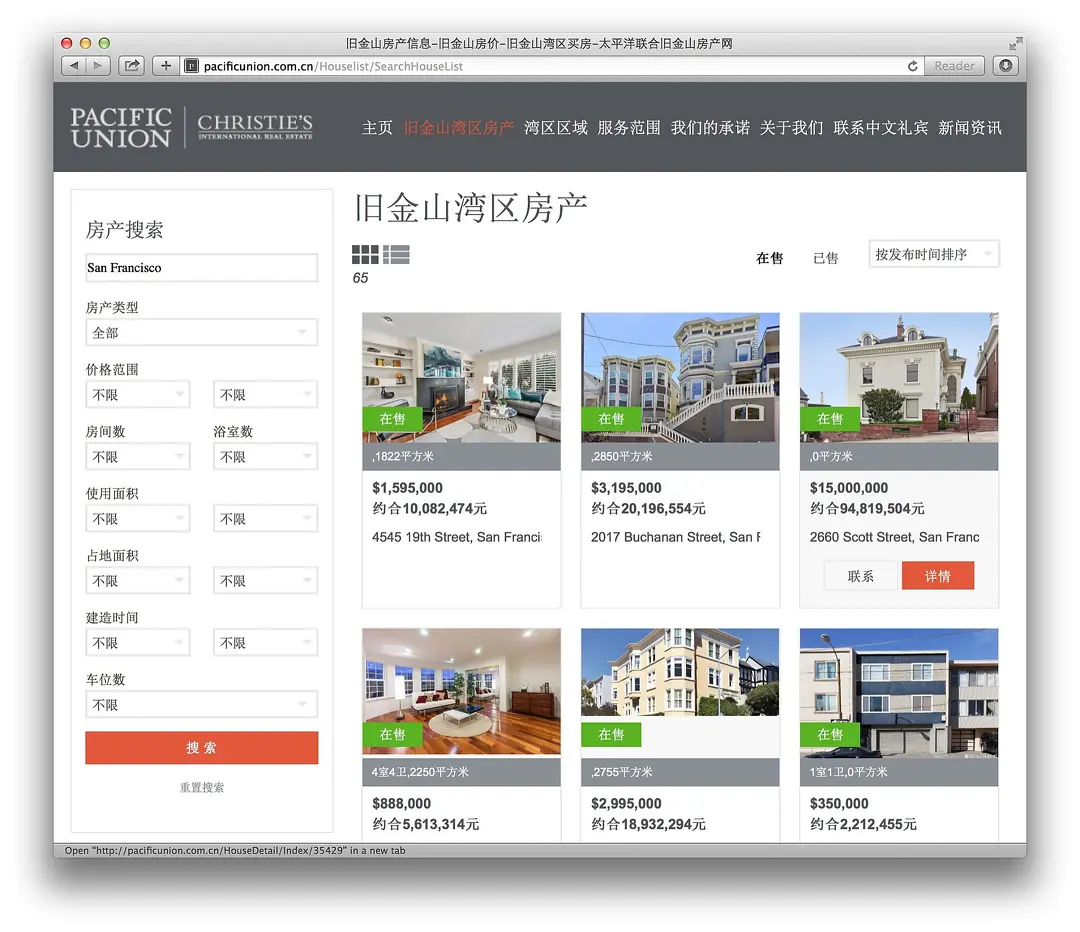Click the Pacific Union Christie's logo
Screen dimensions: 1080x932
click(x=192, y=128)
